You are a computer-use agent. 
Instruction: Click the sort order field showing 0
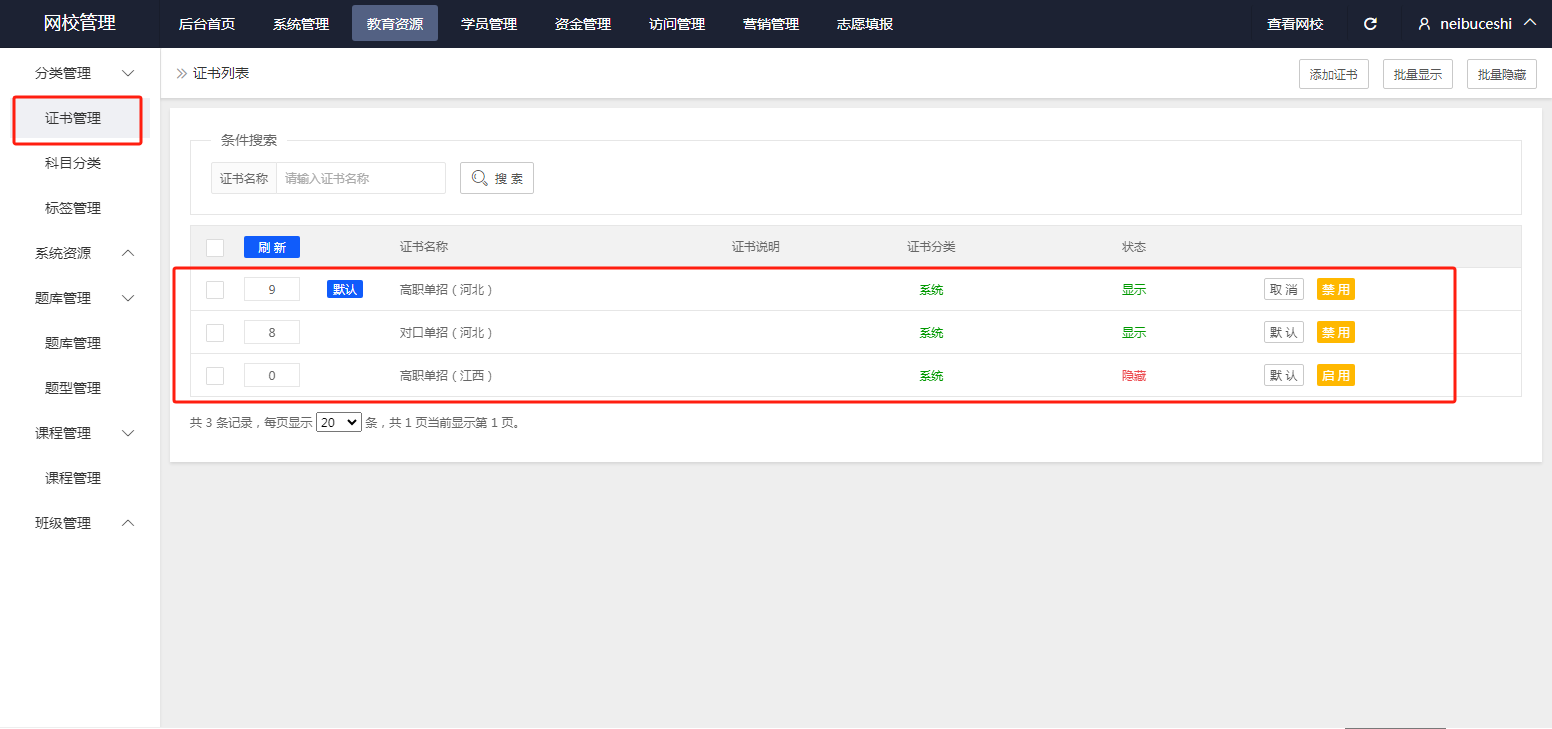(x=272, y=375)
